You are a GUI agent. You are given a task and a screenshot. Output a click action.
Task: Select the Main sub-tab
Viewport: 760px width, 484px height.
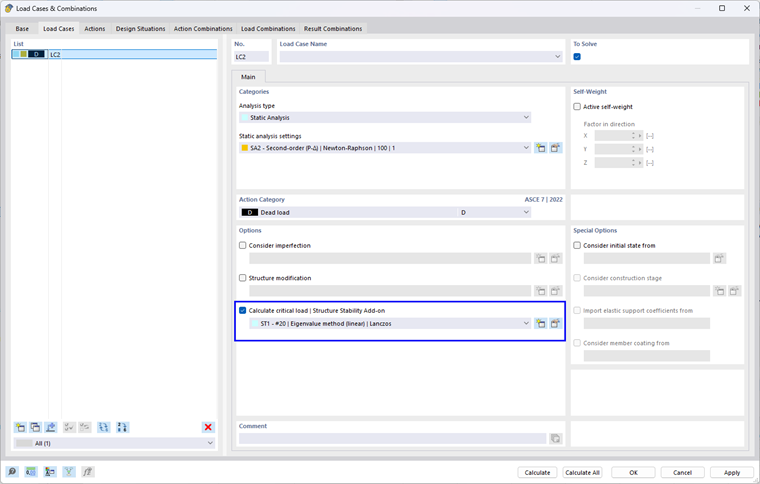click(248, 77)
